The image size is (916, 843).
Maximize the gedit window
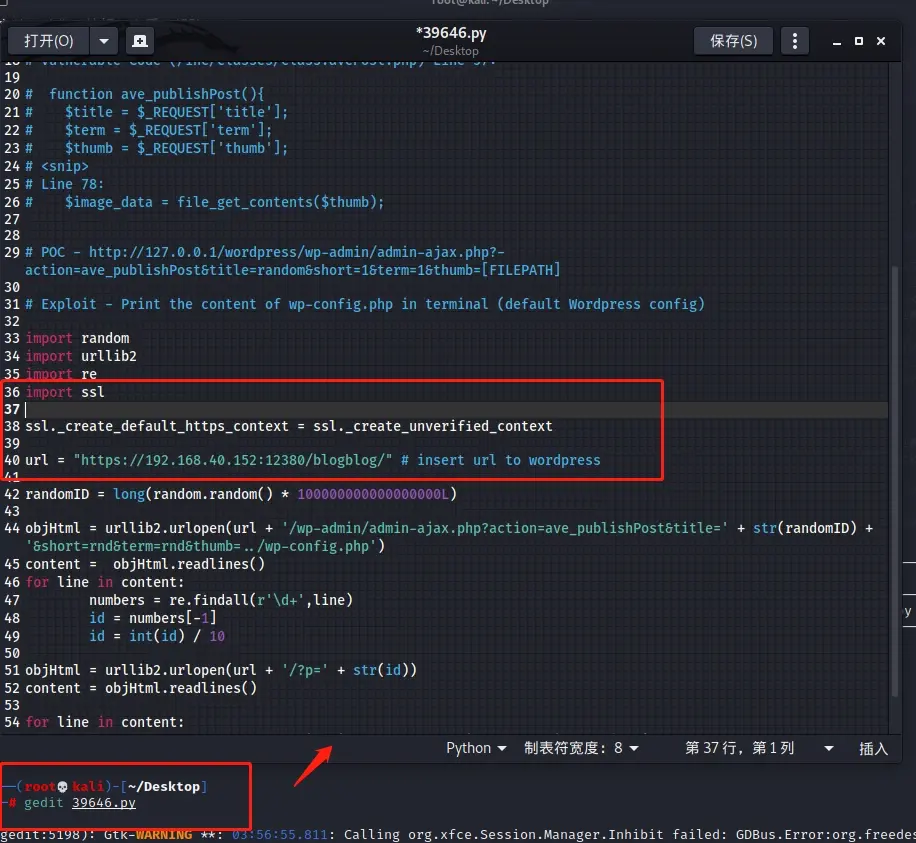(859, 41)
